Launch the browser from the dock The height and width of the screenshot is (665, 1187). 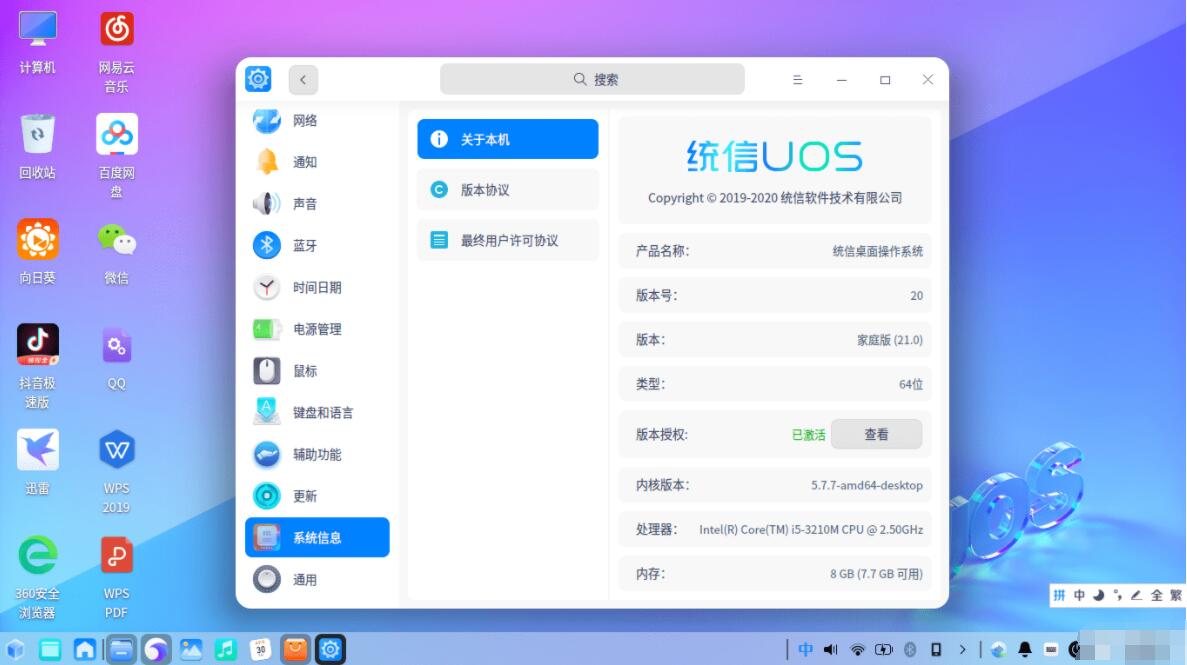[x=157, y=649]
